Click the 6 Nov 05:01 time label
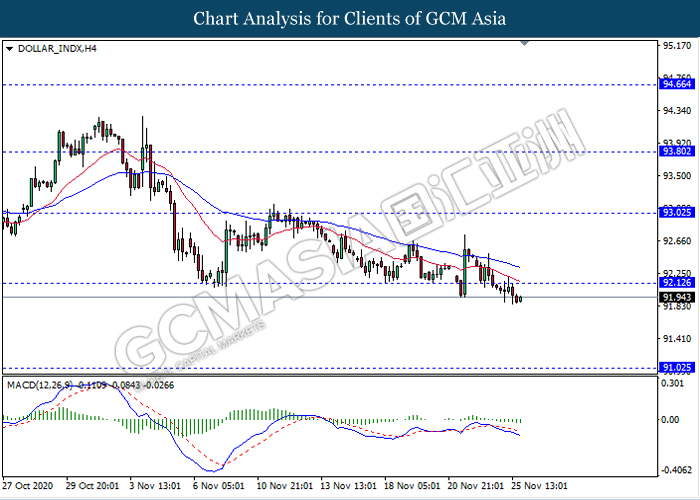 pyautogui.click(x=219, y=485)
